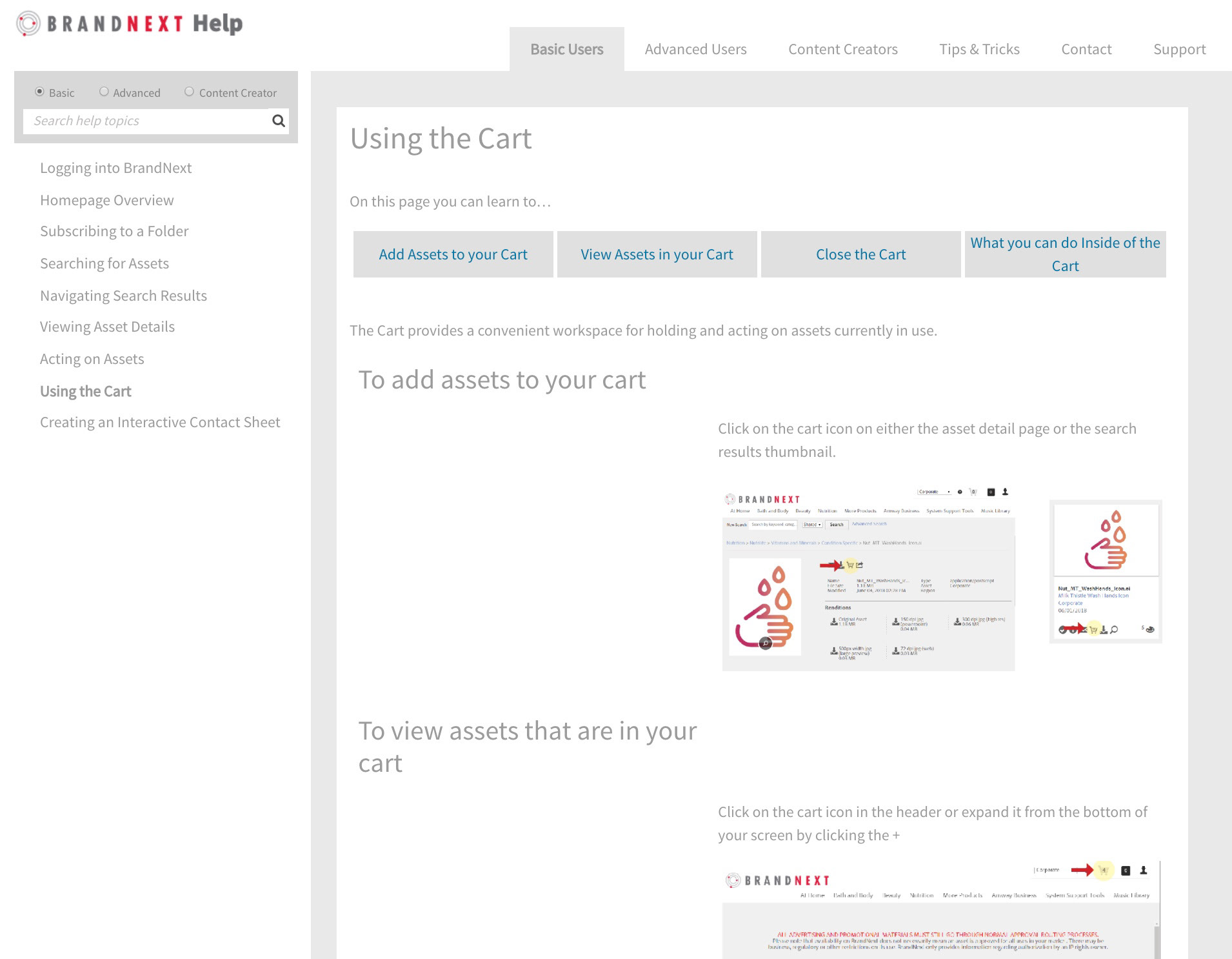Open Subscribing to a Folder topic
The image size is (1232, 959).
pyautogui.click(x=114, y=231)
